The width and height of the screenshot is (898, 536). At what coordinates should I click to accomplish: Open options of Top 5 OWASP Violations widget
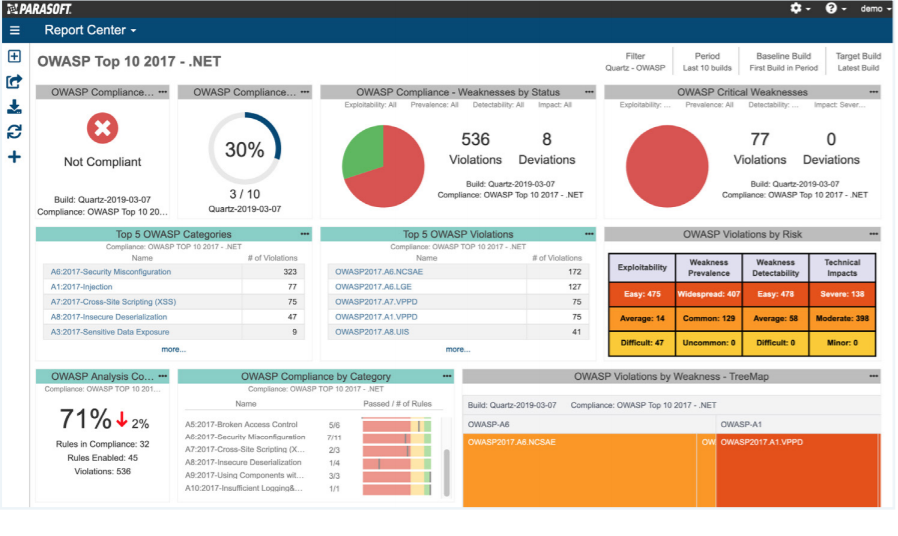[589, 234]
